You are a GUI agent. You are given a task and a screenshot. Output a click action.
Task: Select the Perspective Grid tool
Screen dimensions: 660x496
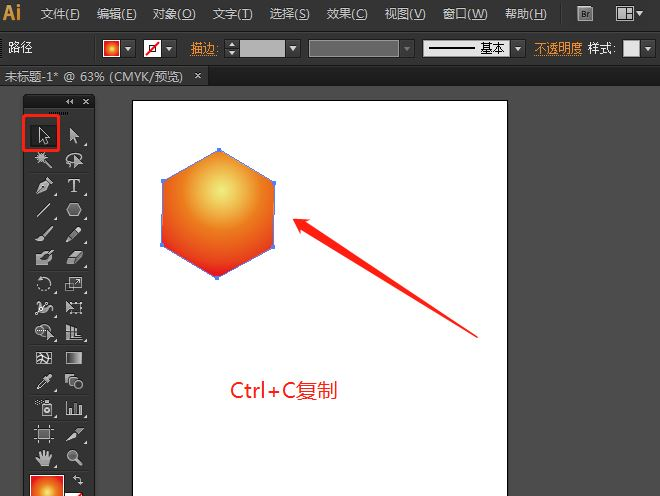coord(74,332)
